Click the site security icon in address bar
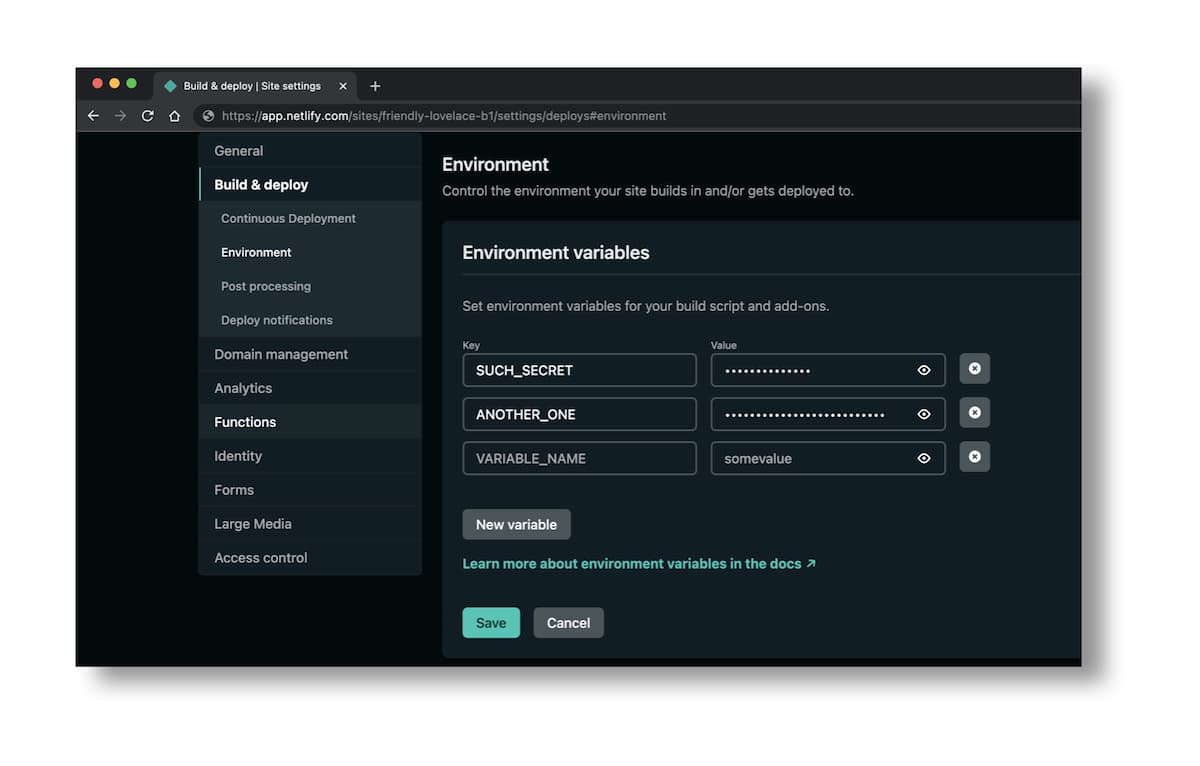The height and width of the screenshot is (766, 1200). (206, 115)
